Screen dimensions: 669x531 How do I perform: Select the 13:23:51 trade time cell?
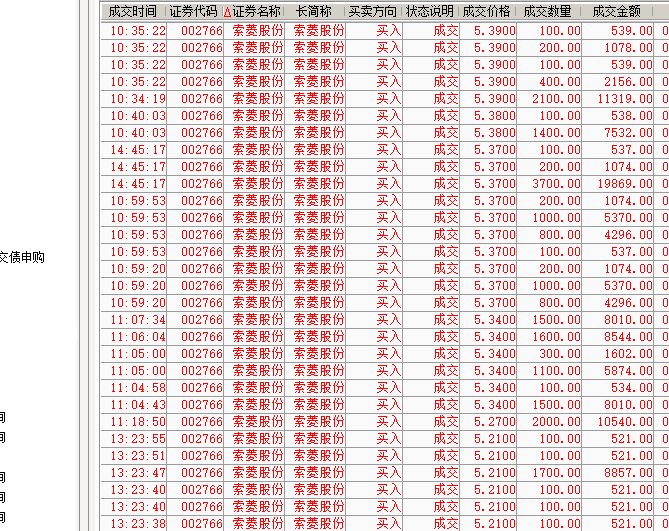pyautogui.click(x=134, y=456)
